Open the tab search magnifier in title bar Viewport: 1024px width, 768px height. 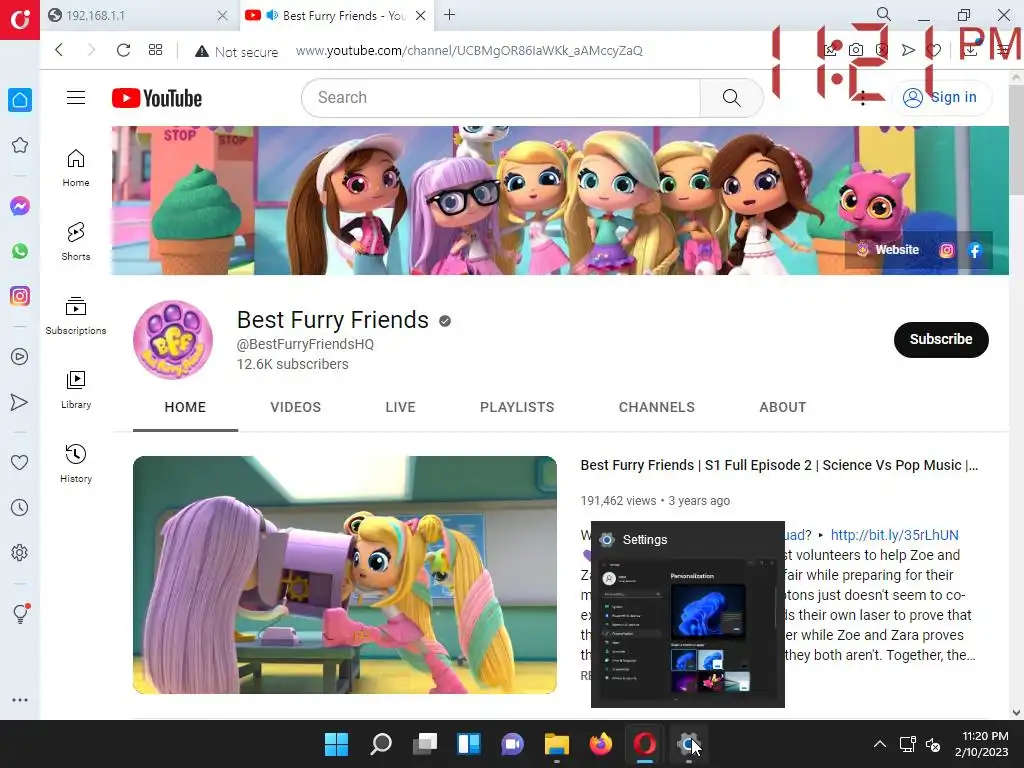(x=884, y=14)
